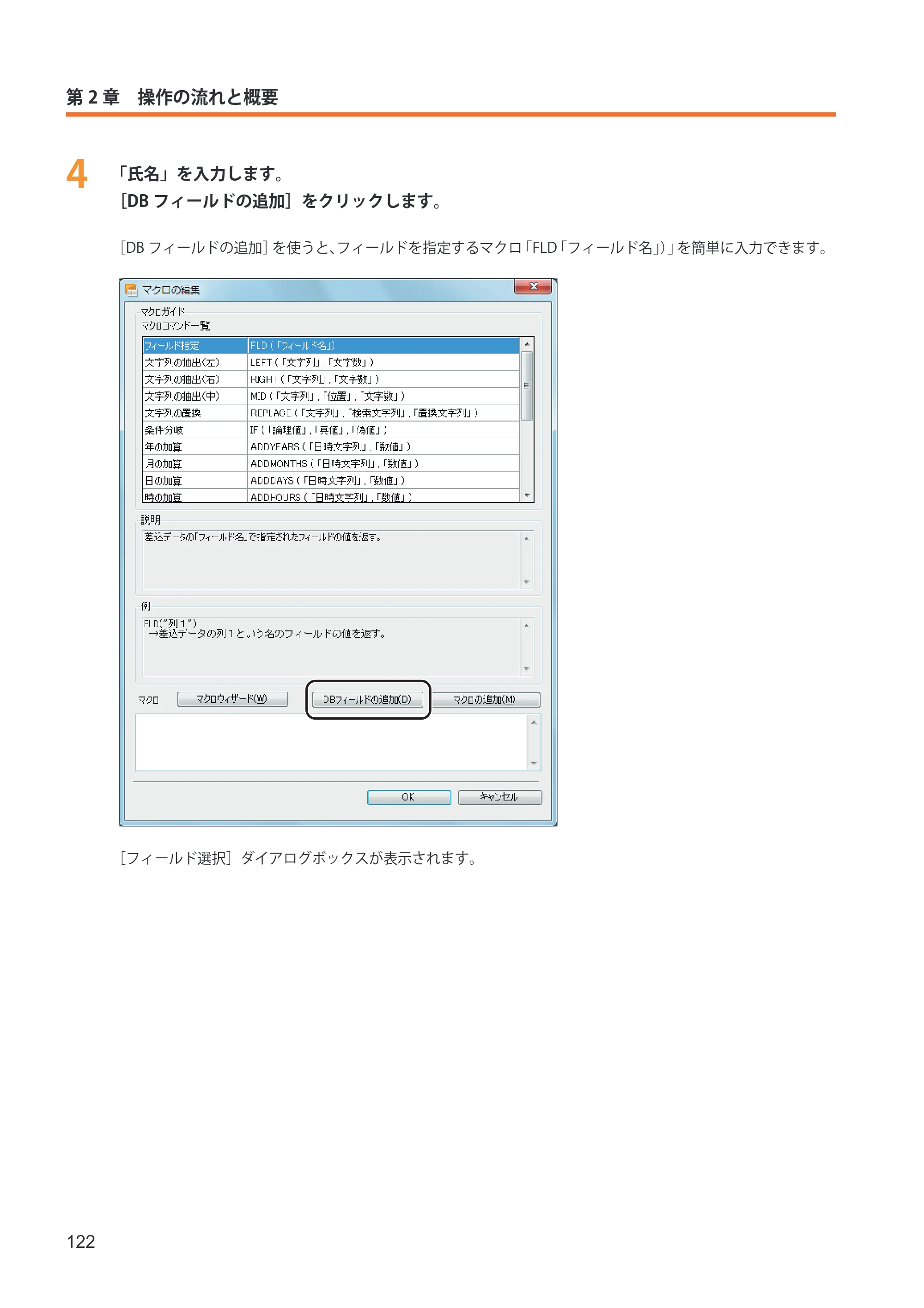Select the 条件分岐 row
Screen dimensions: 924x1308
pos(331,430)
